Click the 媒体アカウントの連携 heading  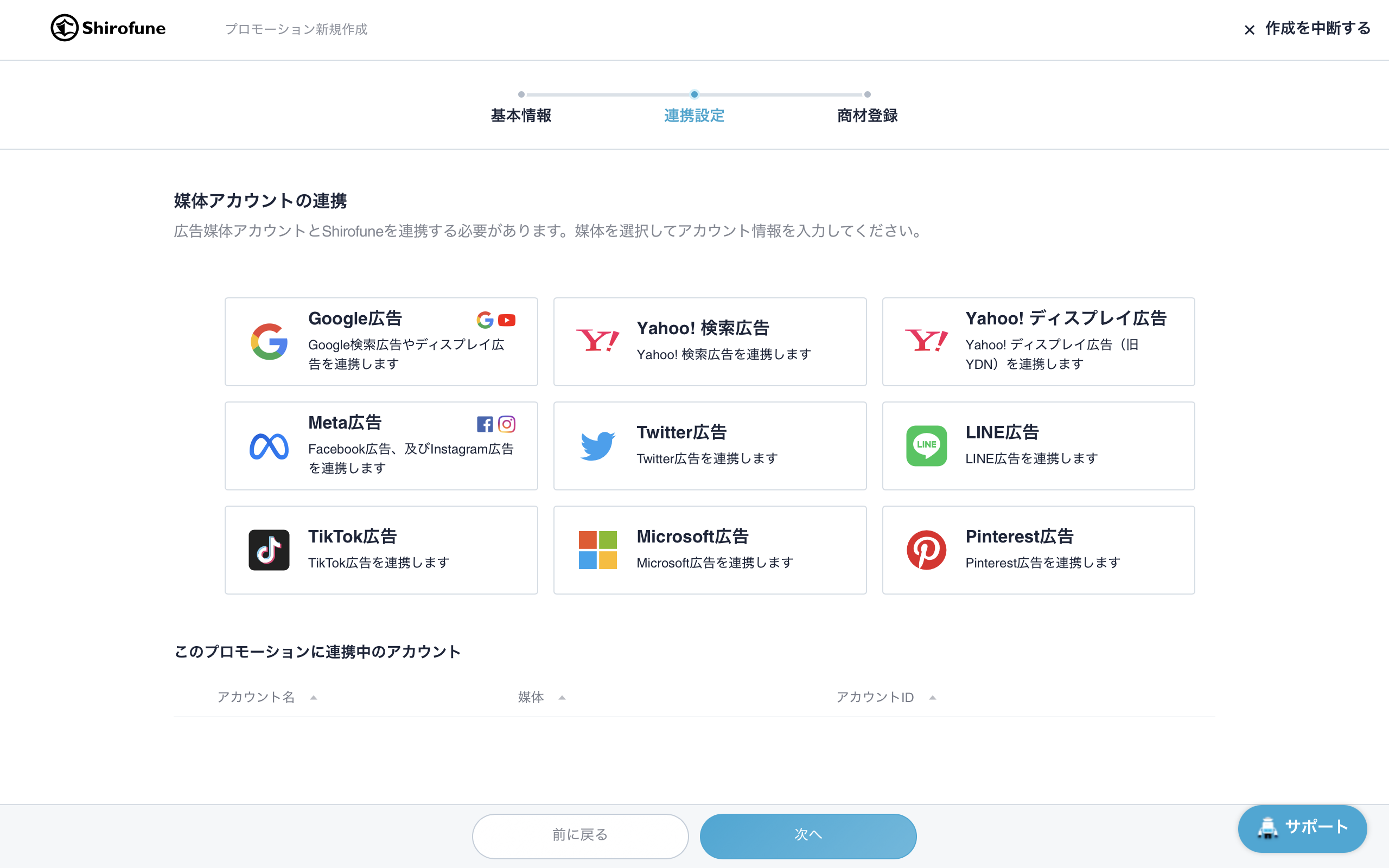tap(260, 201)
